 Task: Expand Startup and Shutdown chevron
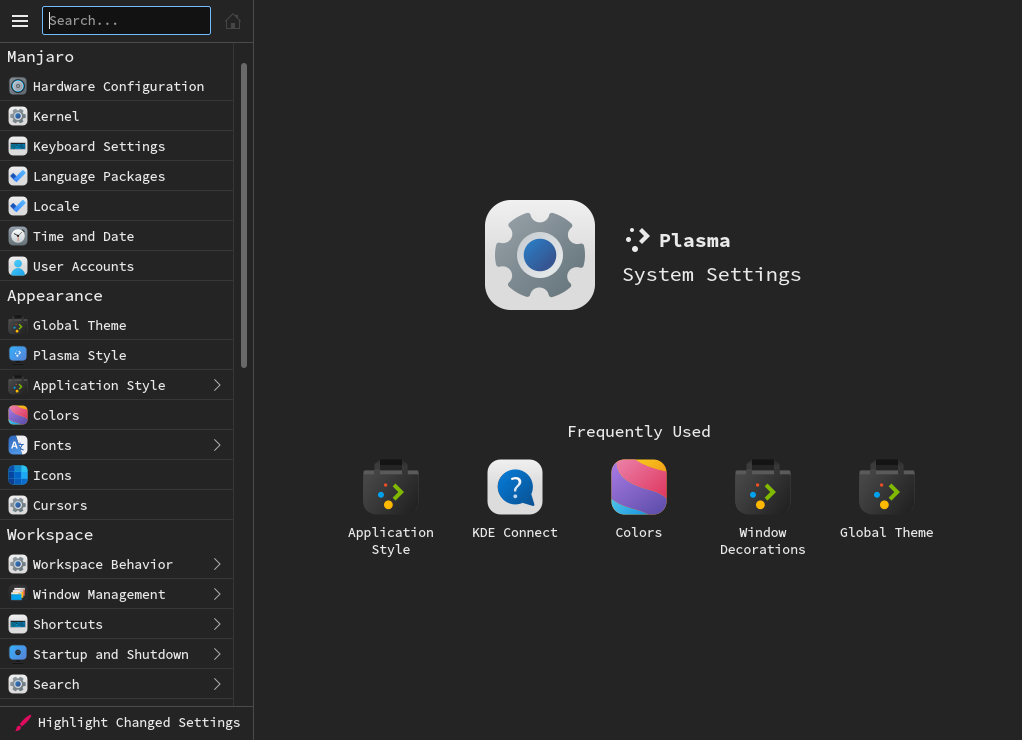(x=217, y=654)
